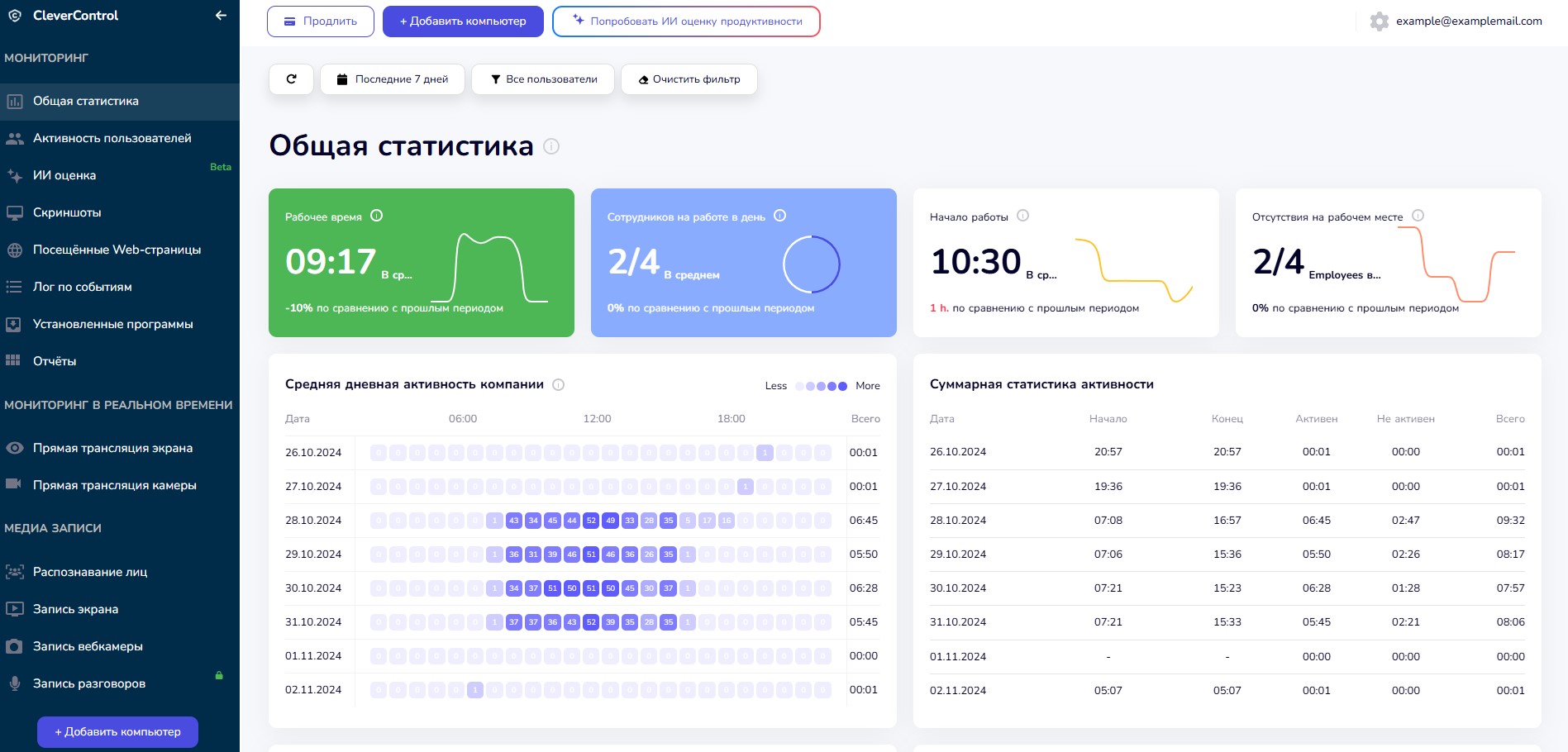The image size is (1568, 752).
Task: Try Попробовать ИИ оценку продуктивности button
Action: point(686,21)
